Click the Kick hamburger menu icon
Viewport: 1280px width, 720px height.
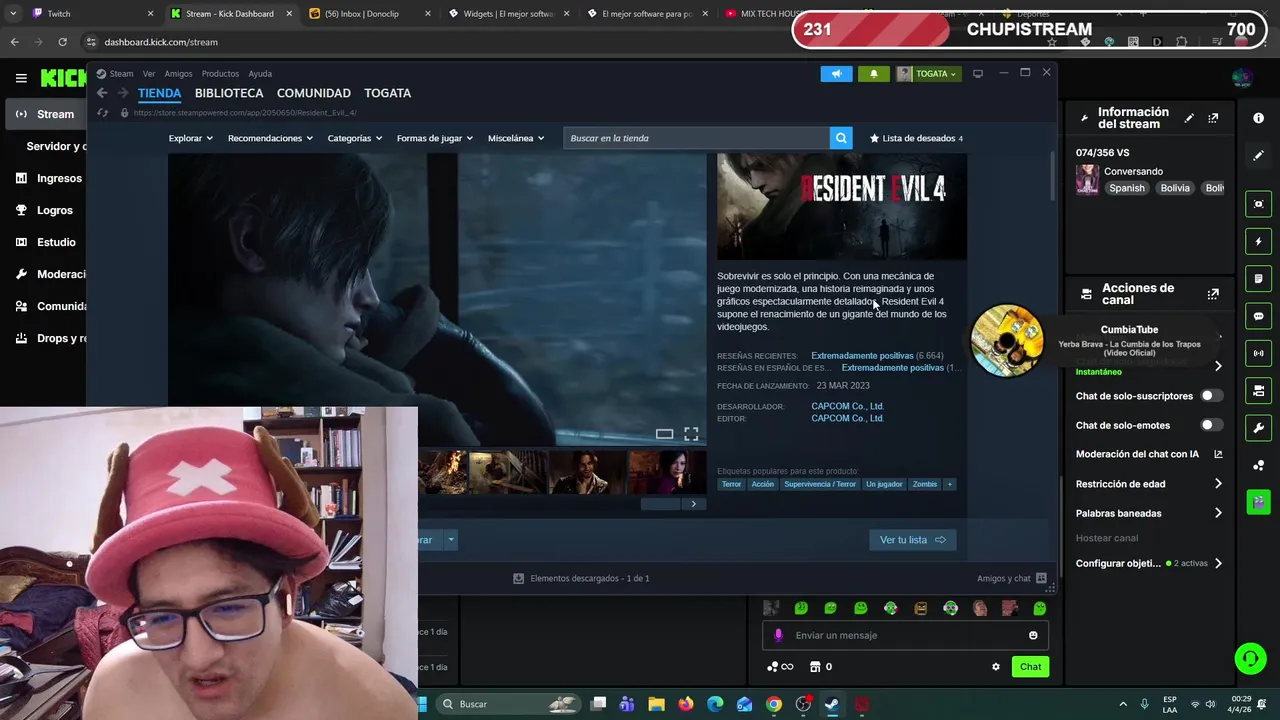coord(21,78)
